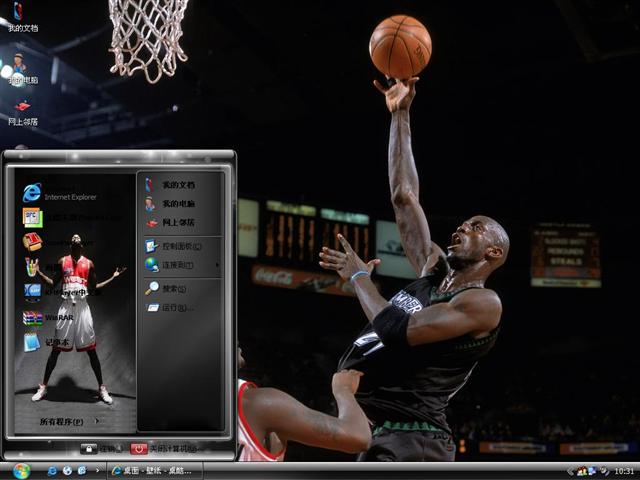The height and width of the screenshot is (480, 640).
Task: Launch WinRAR from the start menu
Action: [48, 318]
